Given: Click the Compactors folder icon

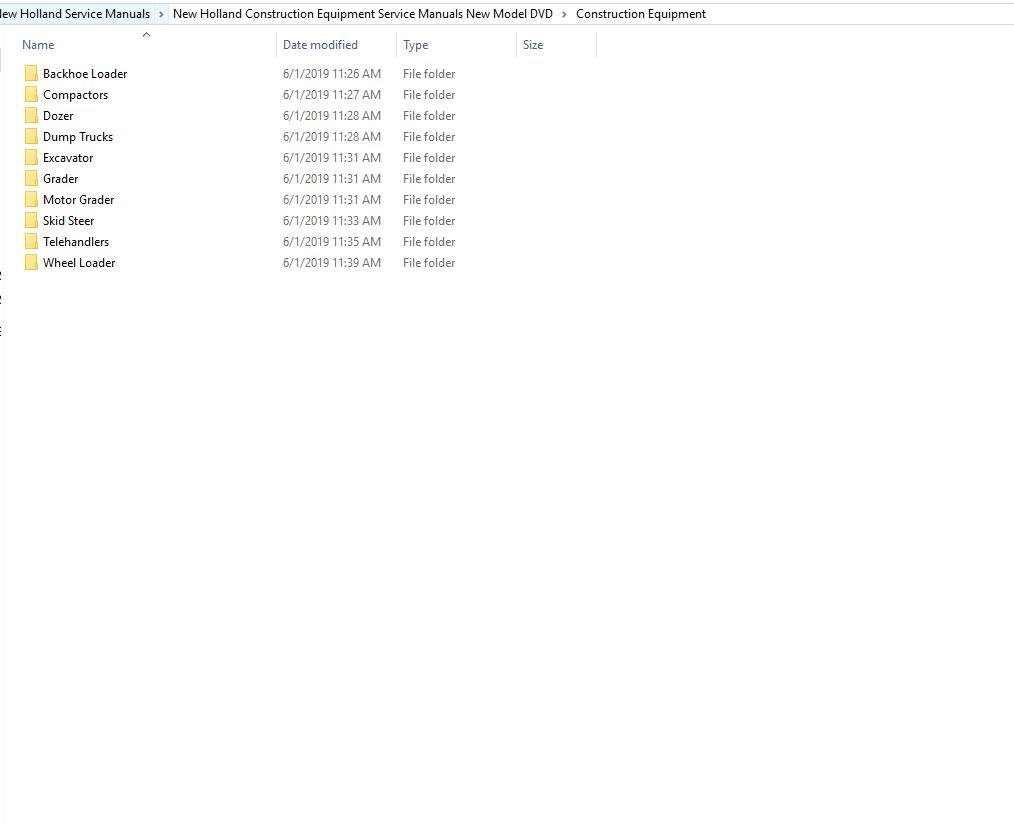Looking at the screenshot, I should pos(31,94).
